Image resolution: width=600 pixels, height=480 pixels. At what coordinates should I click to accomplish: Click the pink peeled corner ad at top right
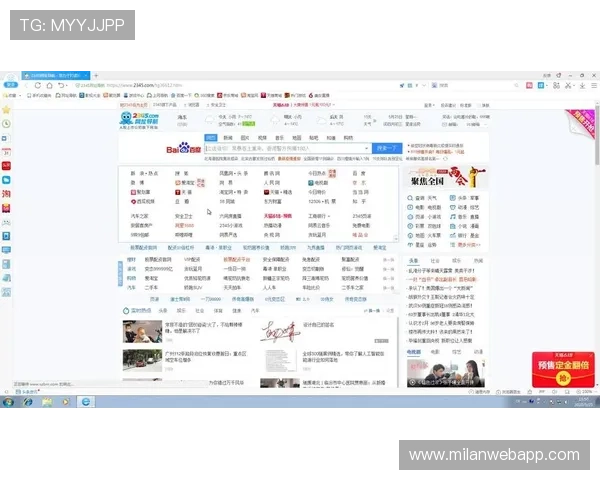580,123
